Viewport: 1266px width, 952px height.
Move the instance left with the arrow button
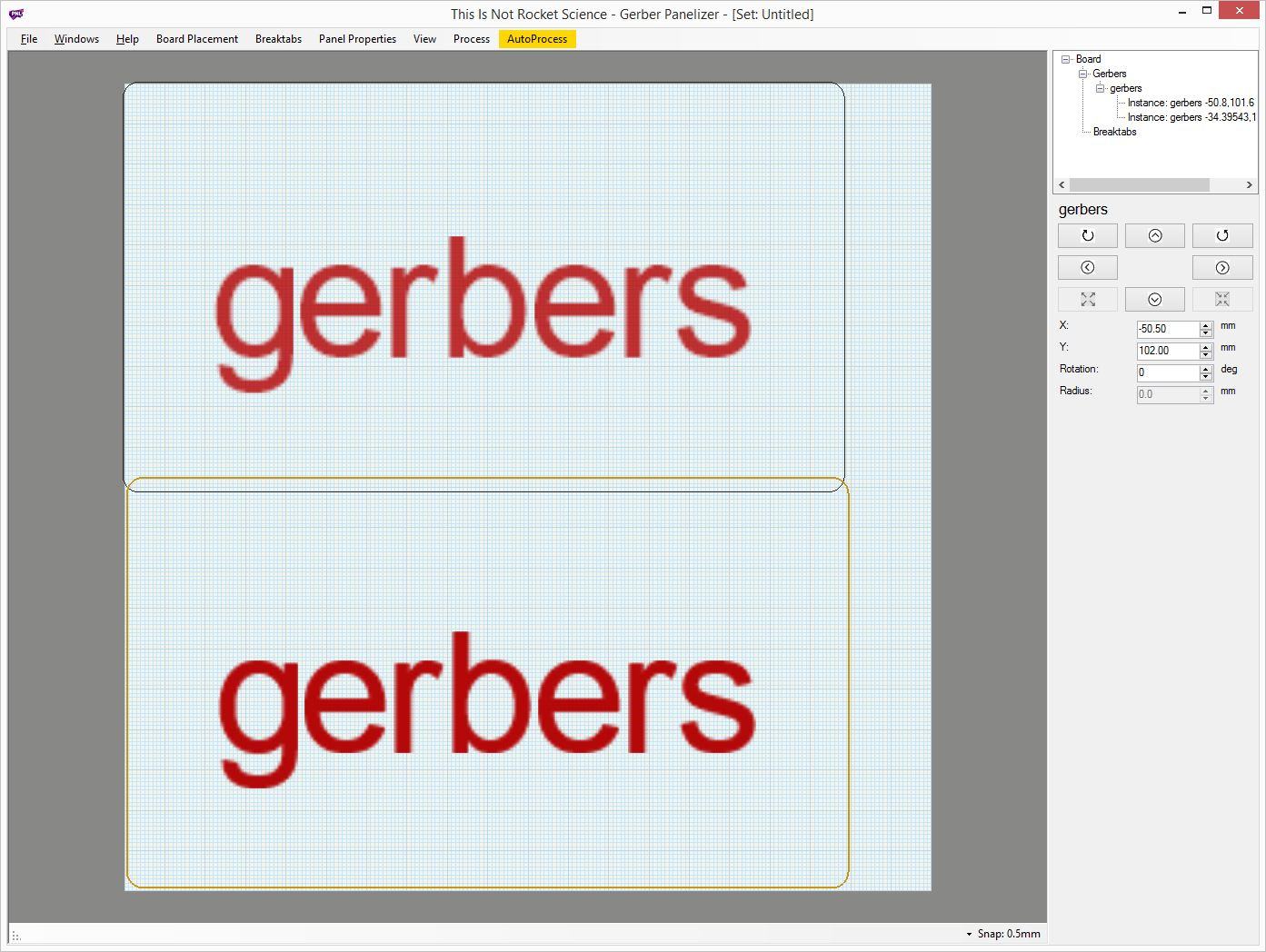point(1088,267)
